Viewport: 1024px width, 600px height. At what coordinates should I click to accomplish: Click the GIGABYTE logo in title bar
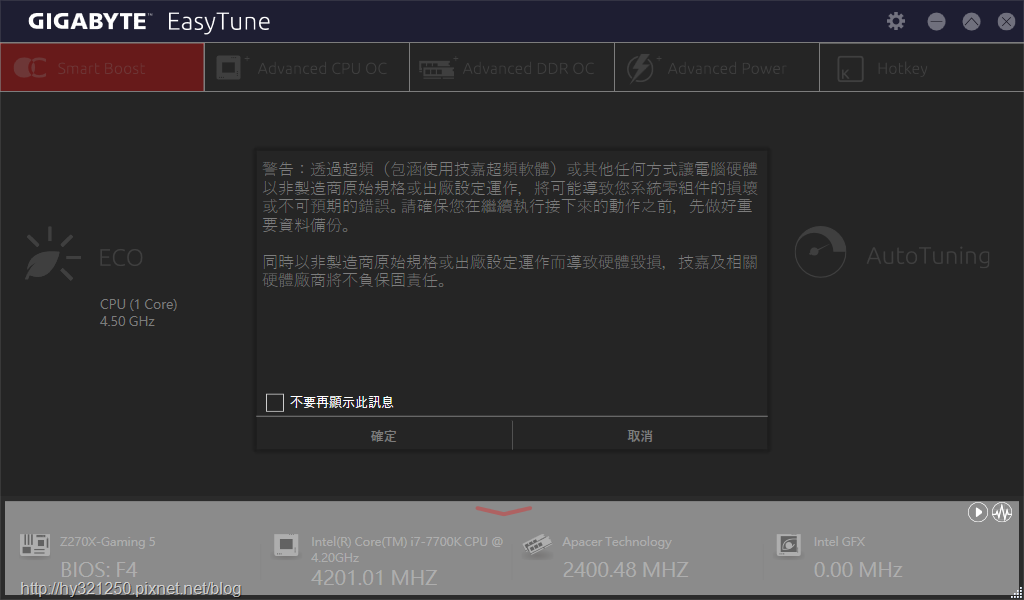(88, 22)
